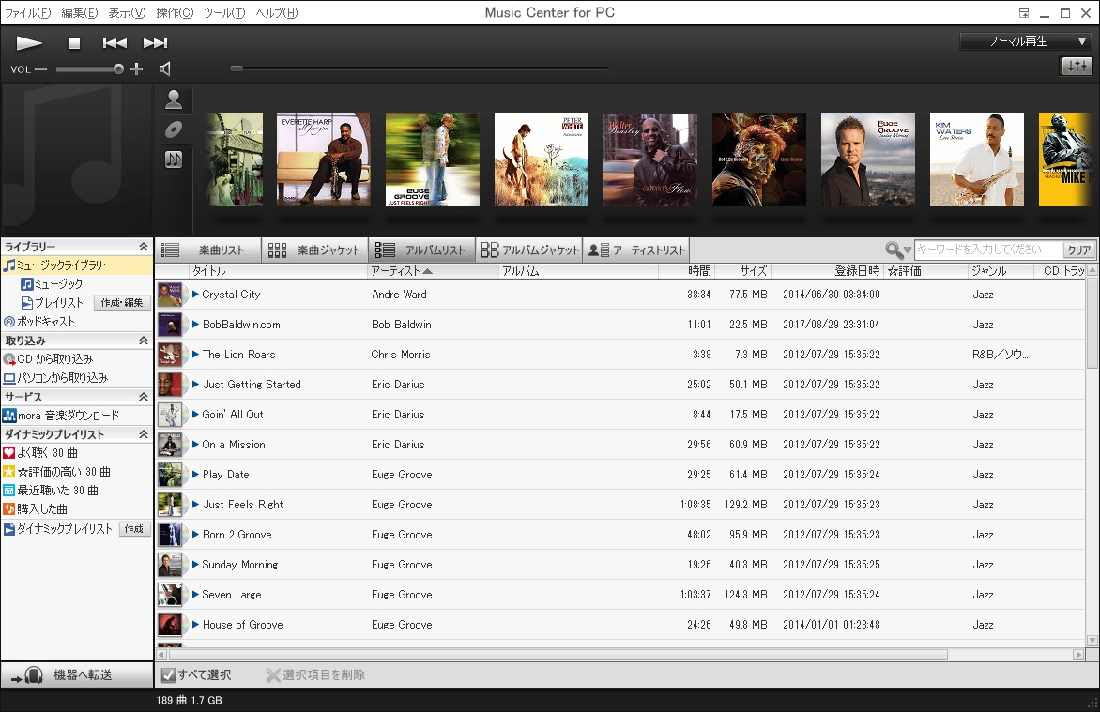Toggle the すべて選択 checkbox
This screenshot has width=1100, height=712.
[x=168, y=675]
